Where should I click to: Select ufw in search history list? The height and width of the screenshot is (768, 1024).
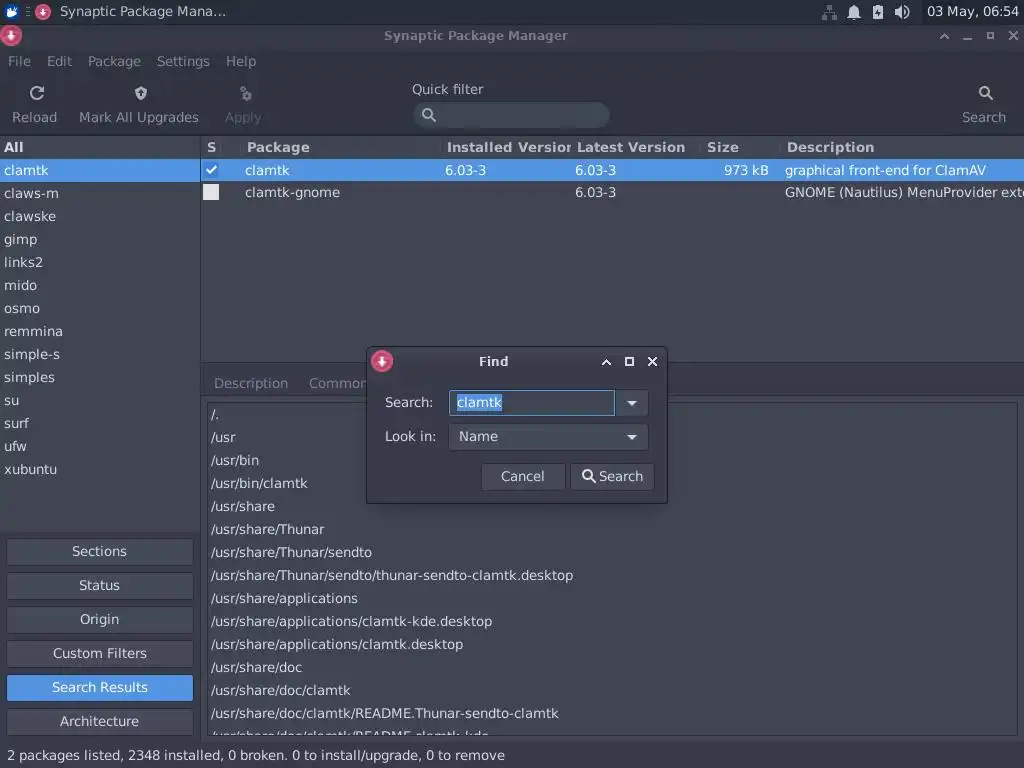100,447
